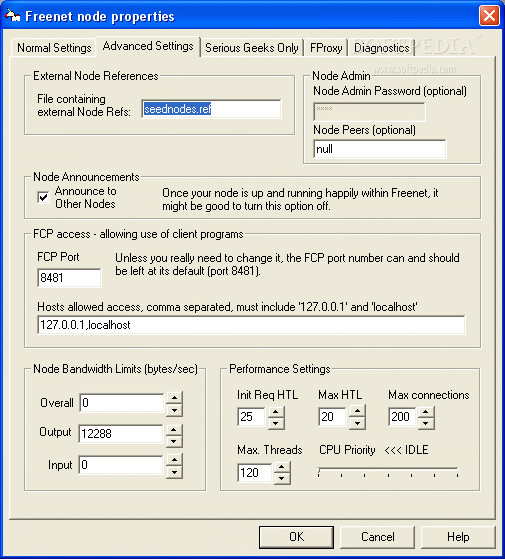
Task: Click the external Node Refs file field
Action: pos(211,109)
